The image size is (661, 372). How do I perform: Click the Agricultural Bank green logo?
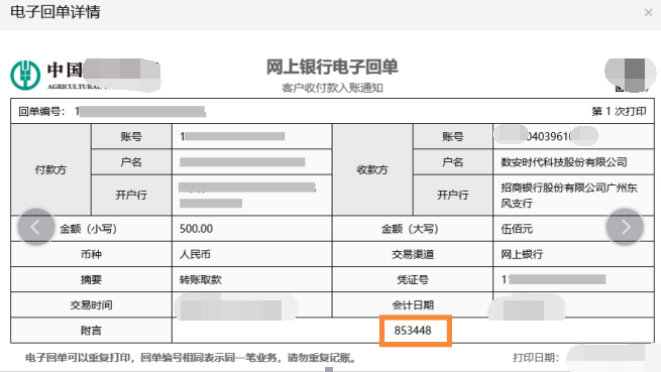click(25, 75)
